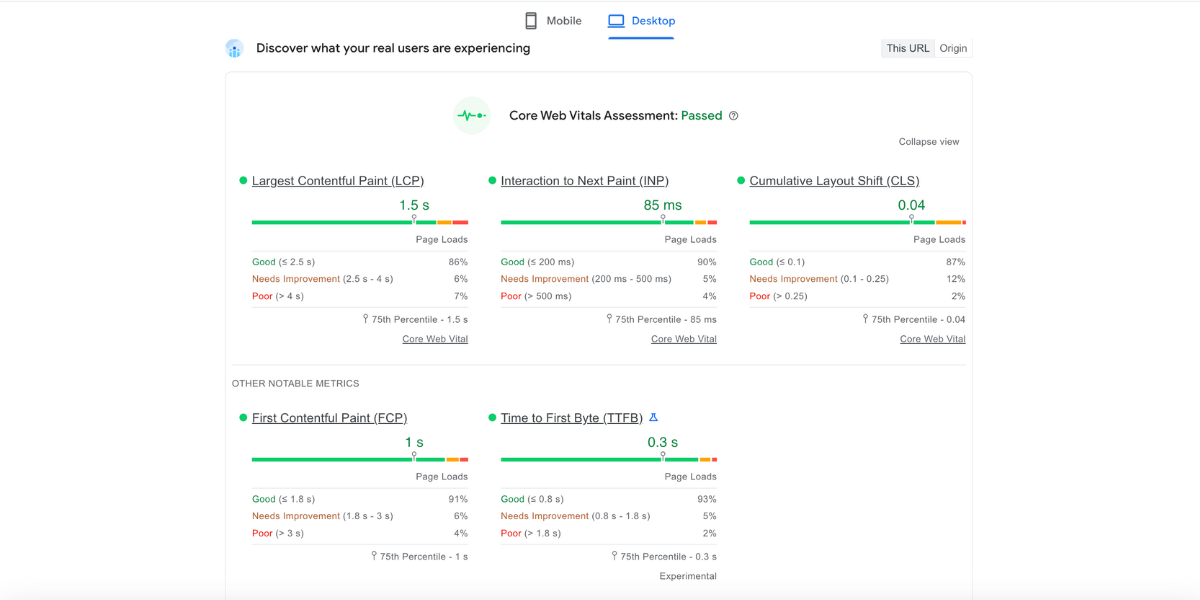Screen dimensions: 1200x600
Task: Open the Time to First Byte (TTFB) link
Action: pyautogui.click(x=571, y=418)
